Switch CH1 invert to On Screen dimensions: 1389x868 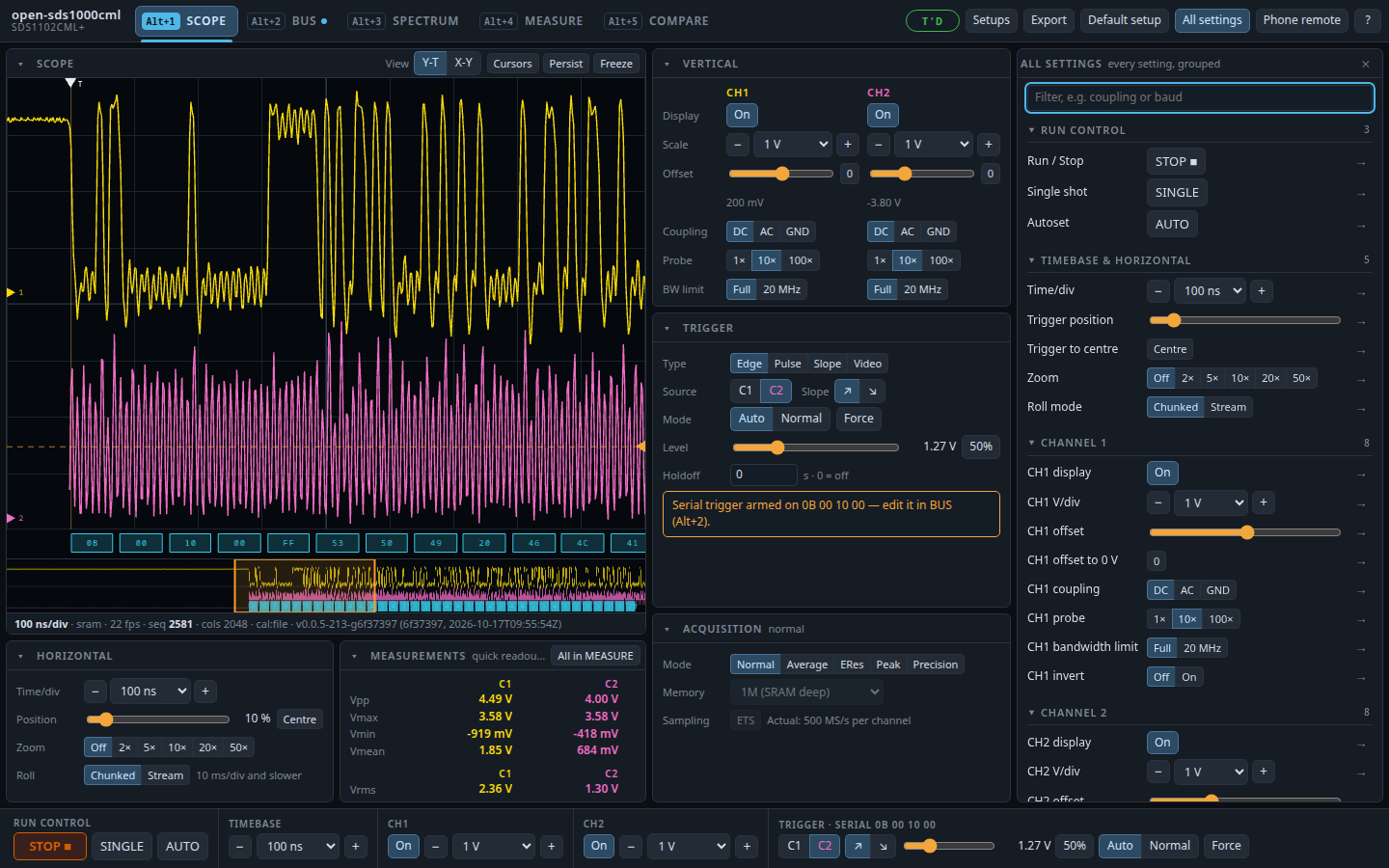coord(1188,677)
